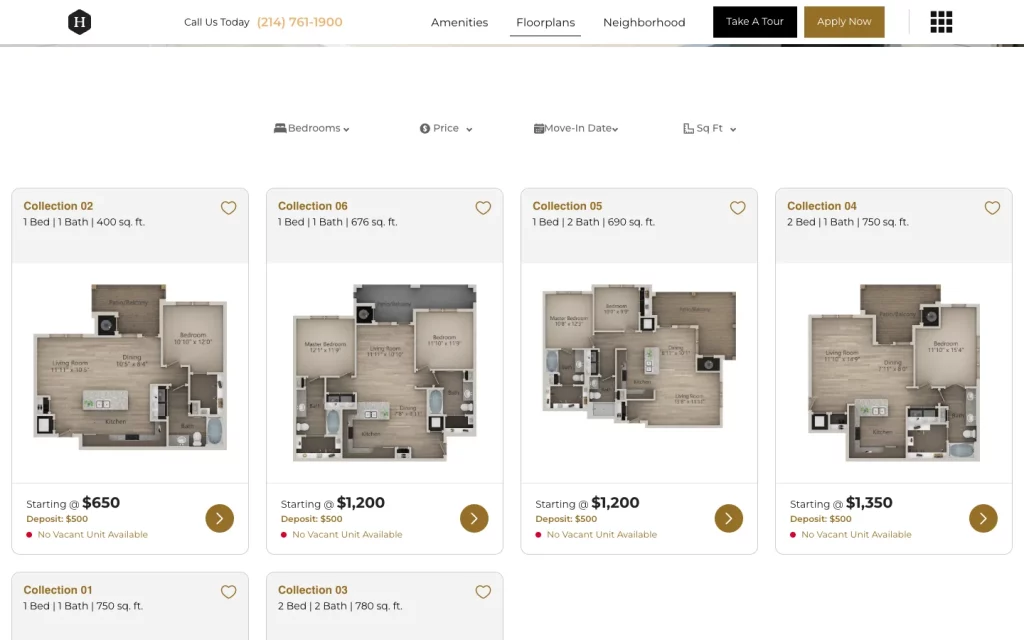Click '2 Bed | 1 Bath | 750 sq. ft.'
Viewport: 1024px width, 640px height.
848,222
